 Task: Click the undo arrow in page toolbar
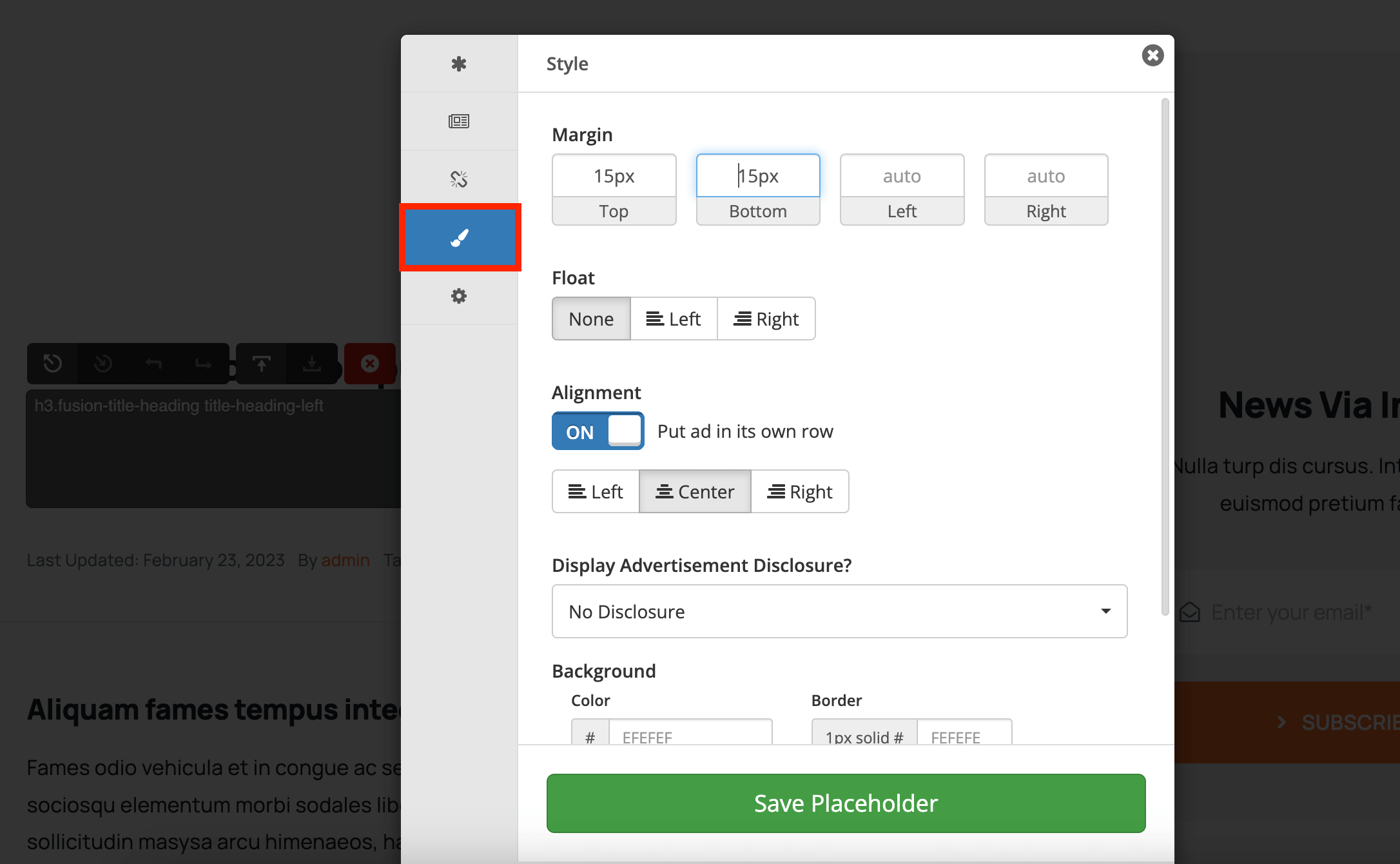point(153,364)
